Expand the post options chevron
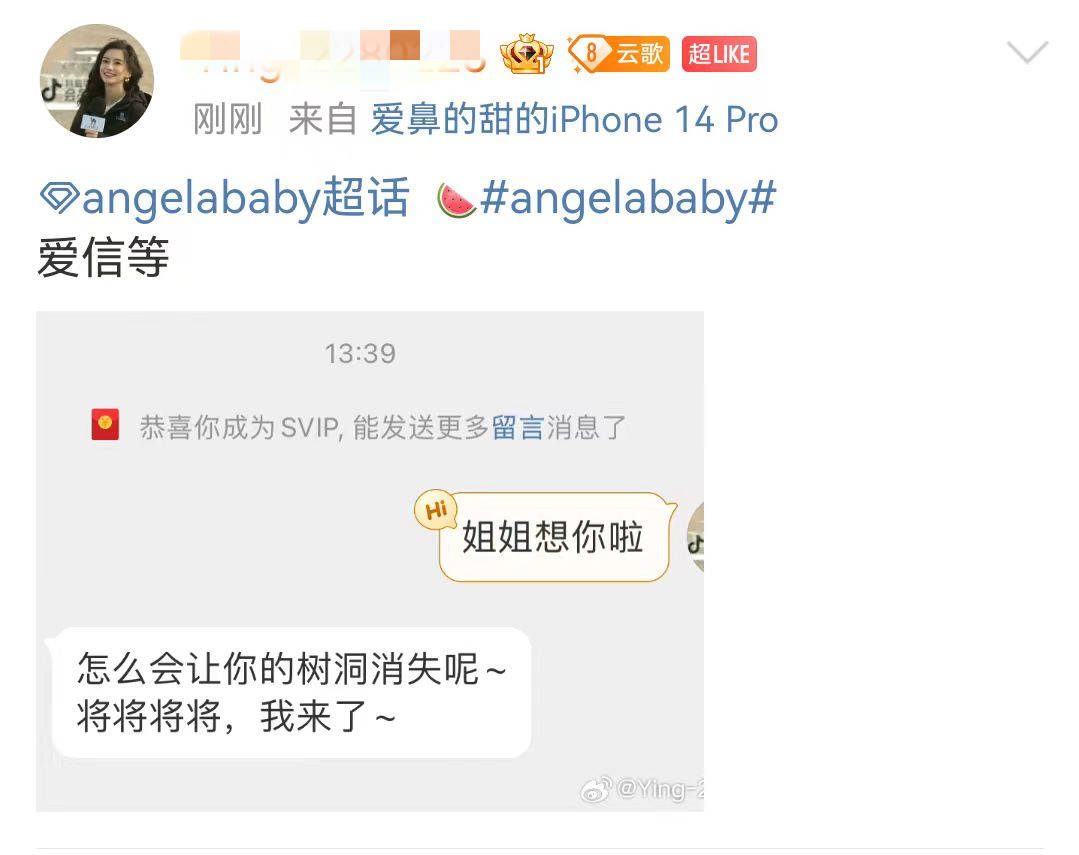The width and height of the screenshot is (1079, 855). click(1027, 52)
